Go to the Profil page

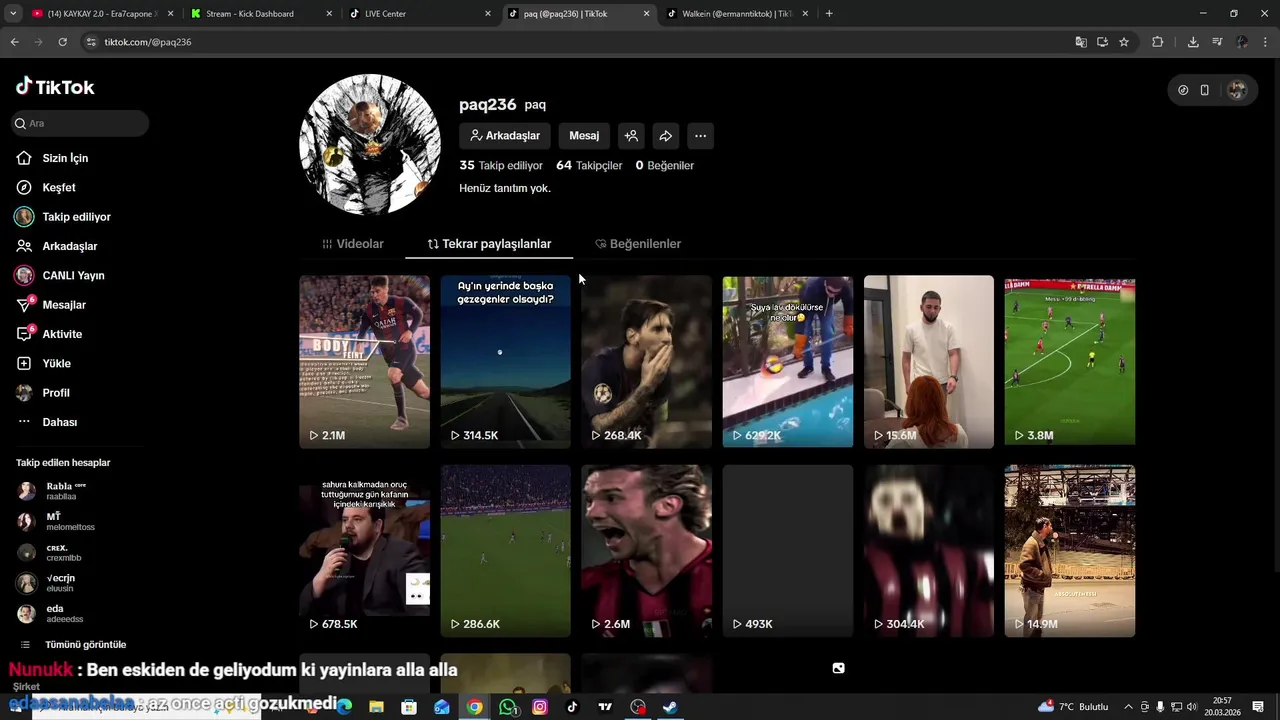tap(56, 393)
